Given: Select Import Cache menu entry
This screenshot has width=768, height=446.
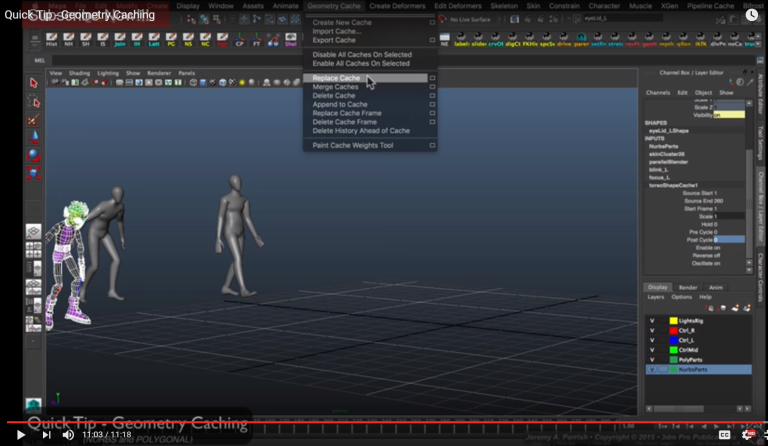Looking at the screenshot, I should point(336,31).
